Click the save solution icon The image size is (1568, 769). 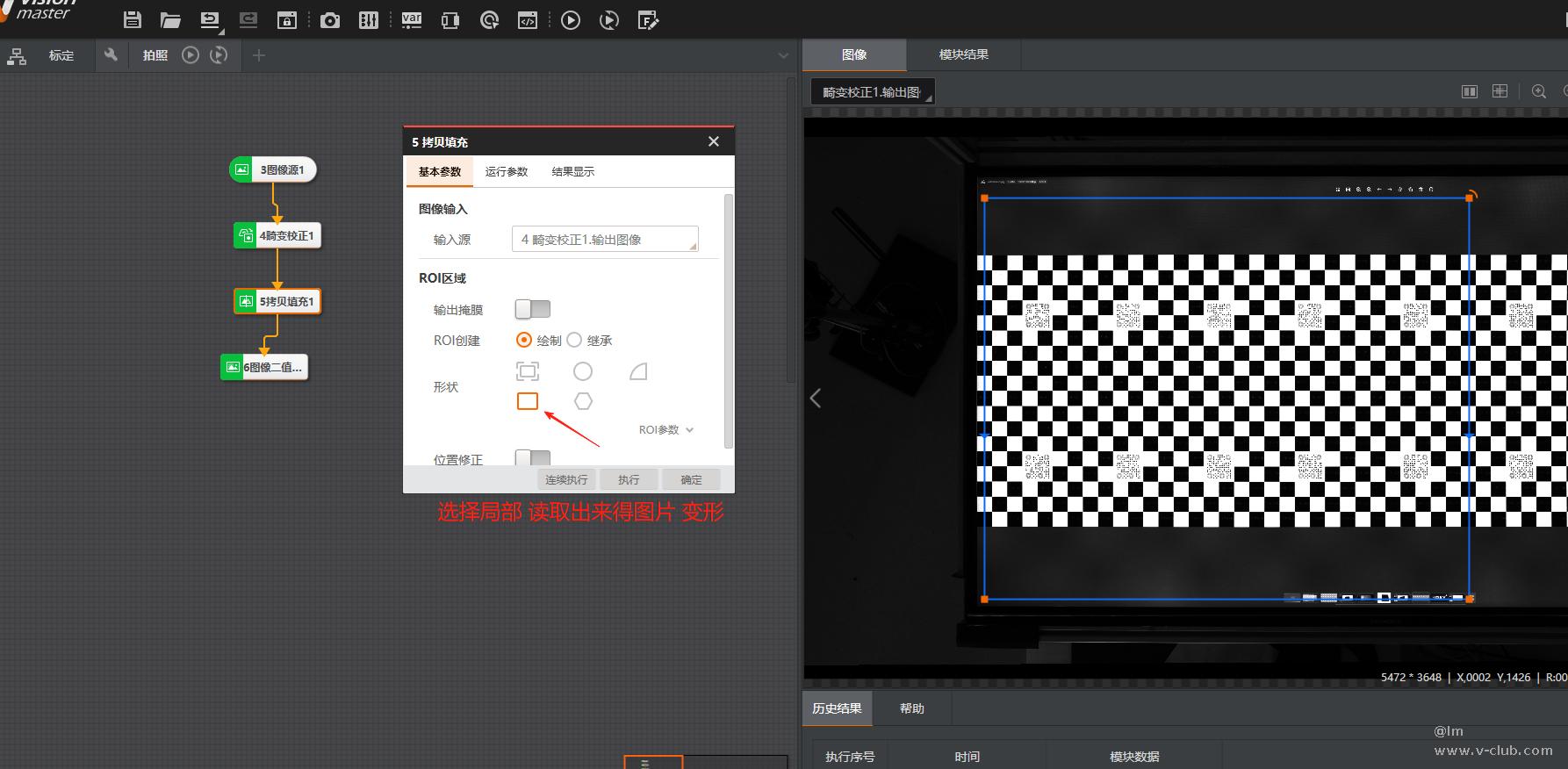coord(133,20)
